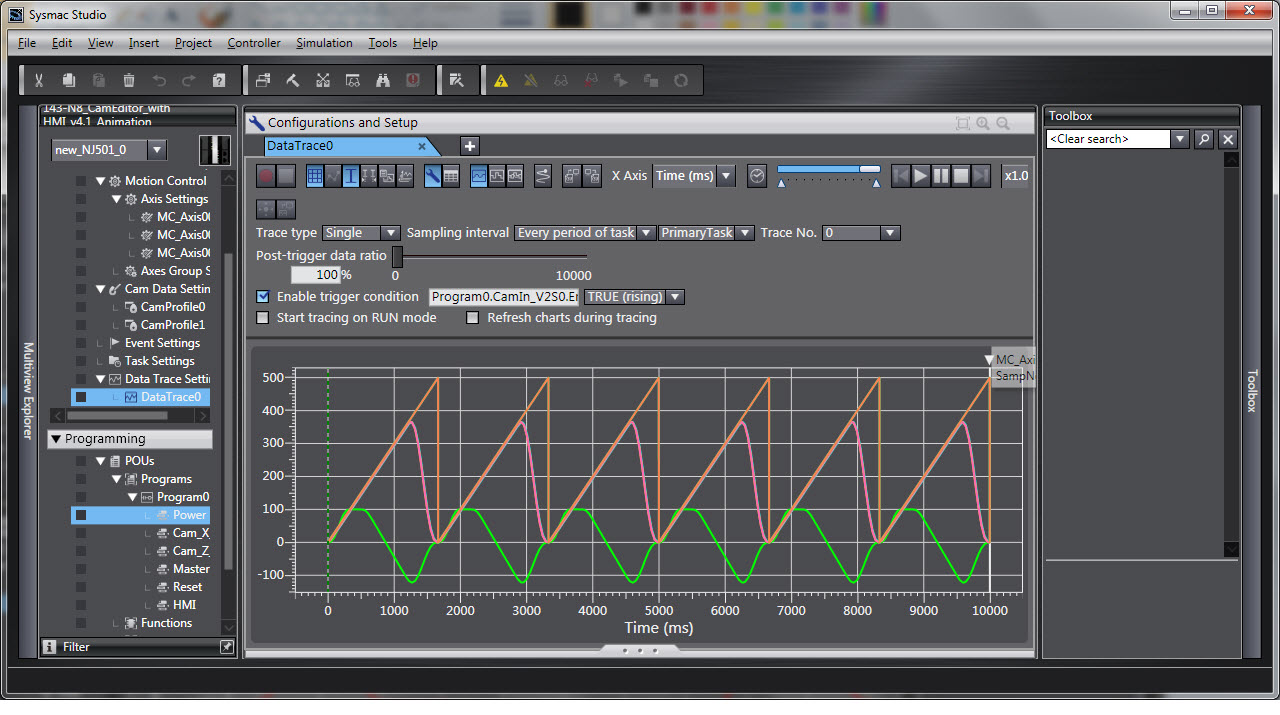Open the Controller menu

click(254, 43)
